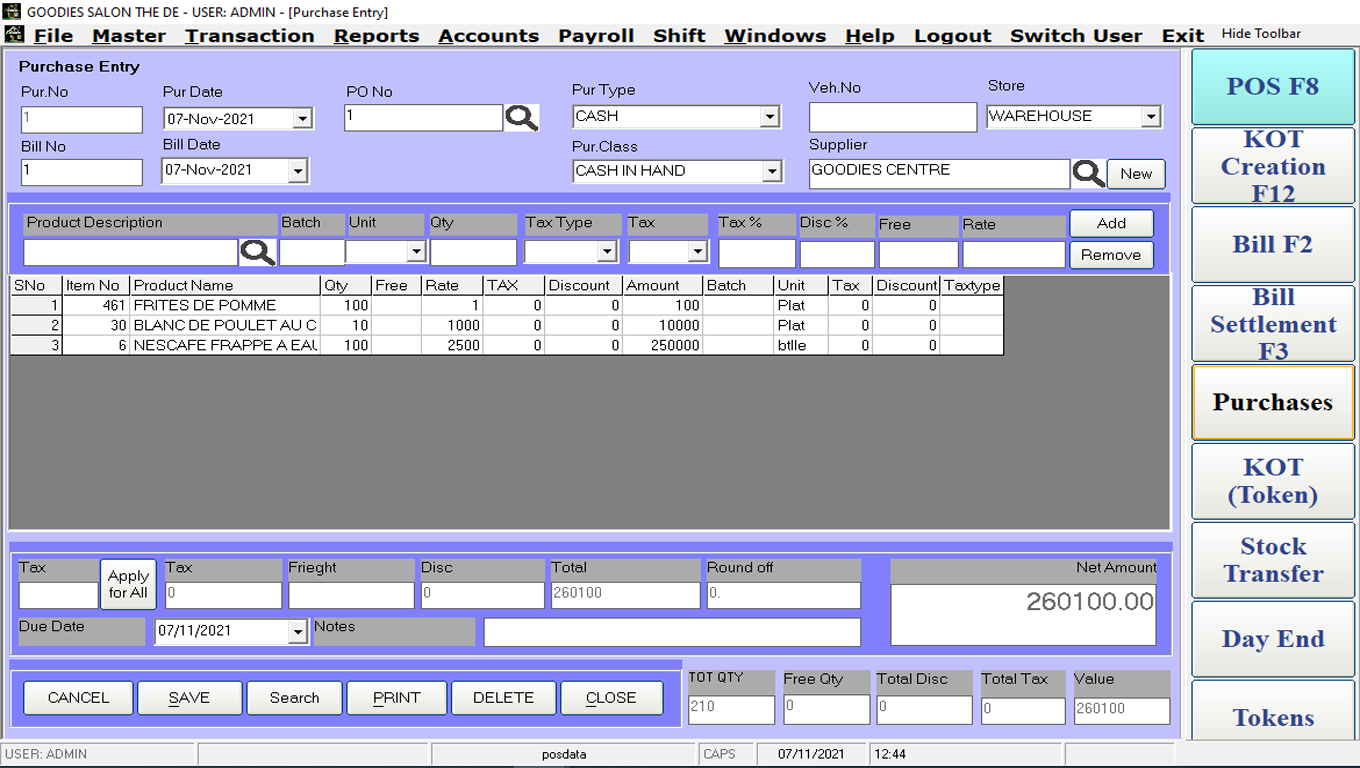Open the Payroll menu

(x=596, y=35)
